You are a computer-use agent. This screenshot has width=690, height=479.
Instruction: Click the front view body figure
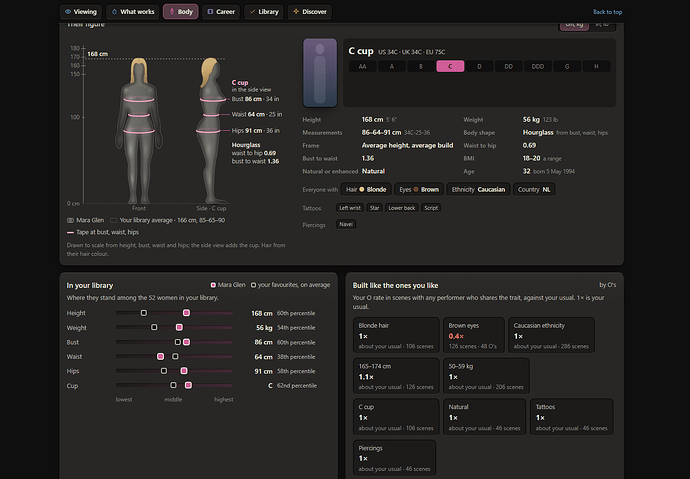click(x=139, y=131)
